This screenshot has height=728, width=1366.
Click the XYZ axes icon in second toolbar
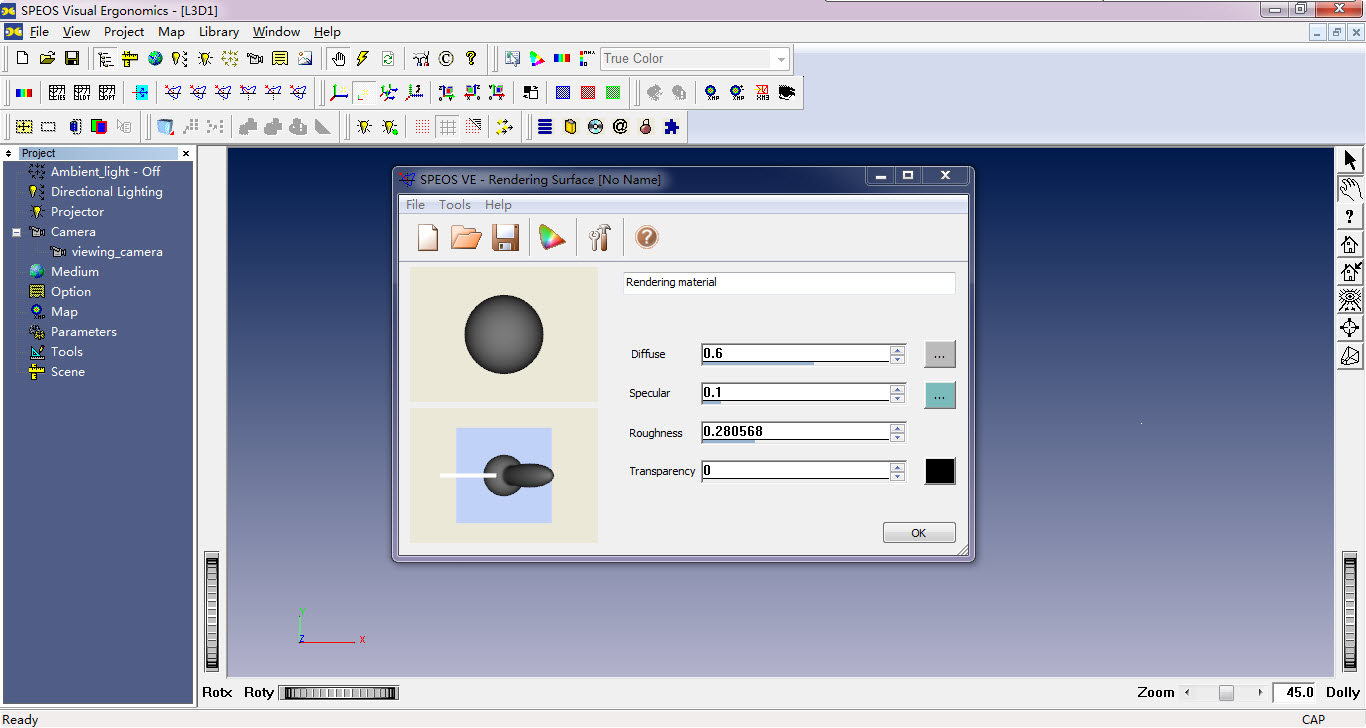(x=340, y=93)
